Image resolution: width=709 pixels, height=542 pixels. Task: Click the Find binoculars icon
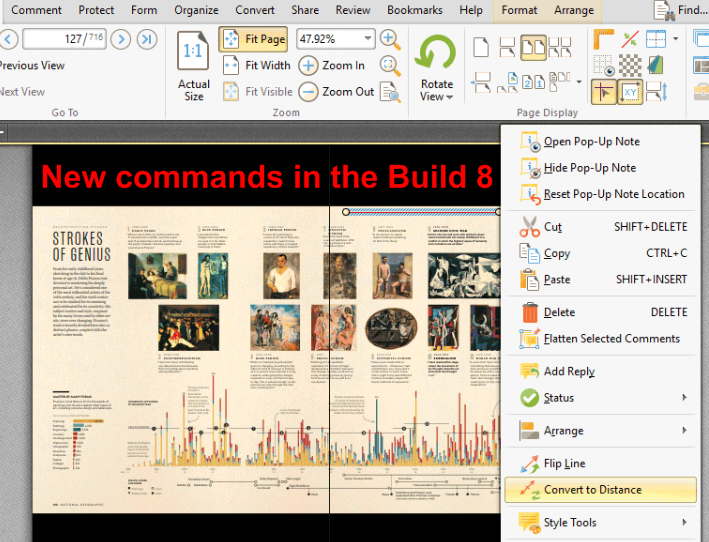click(665, 11)
